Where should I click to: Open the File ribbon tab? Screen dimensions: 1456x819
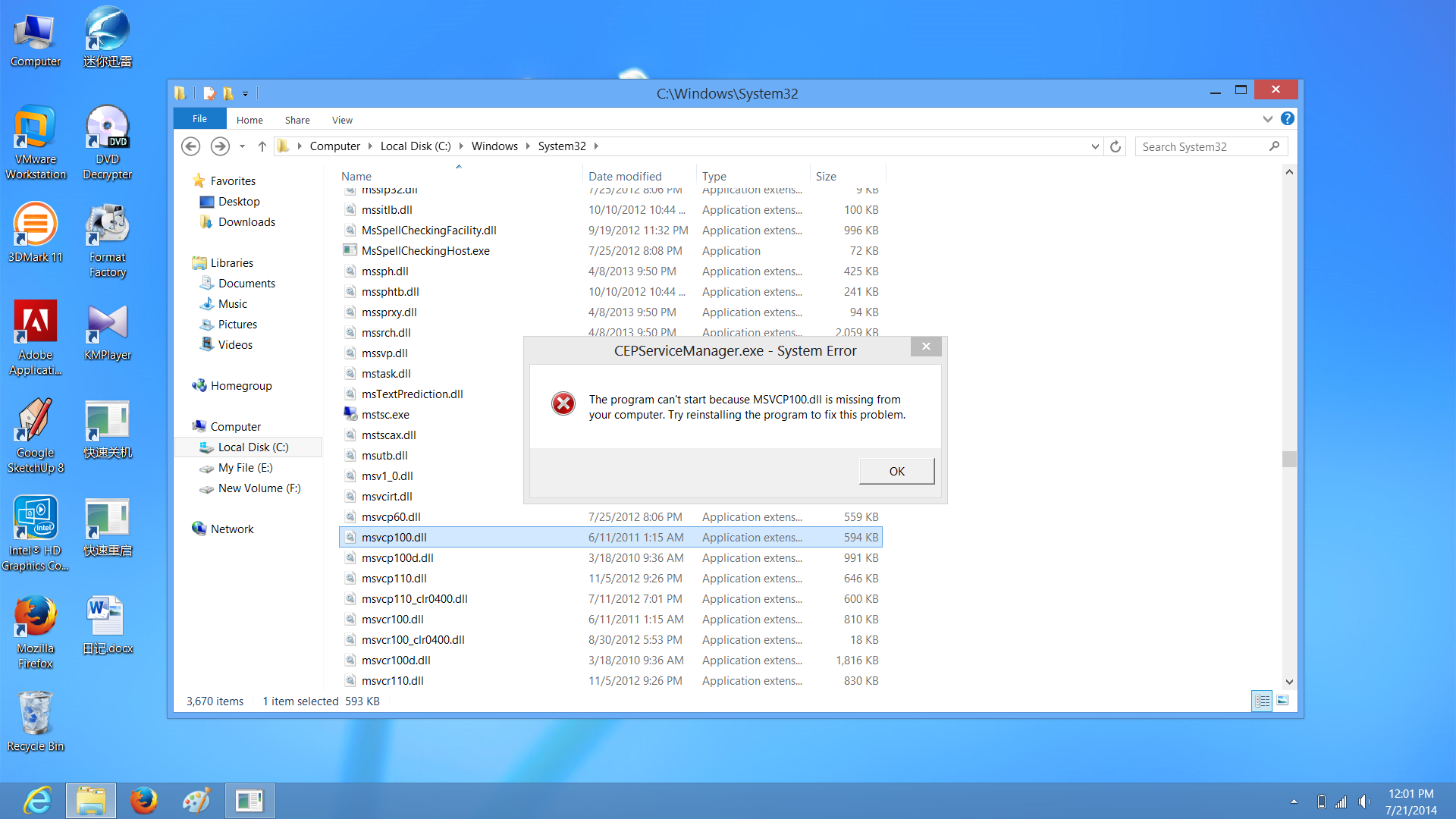[x=199, y=119]
